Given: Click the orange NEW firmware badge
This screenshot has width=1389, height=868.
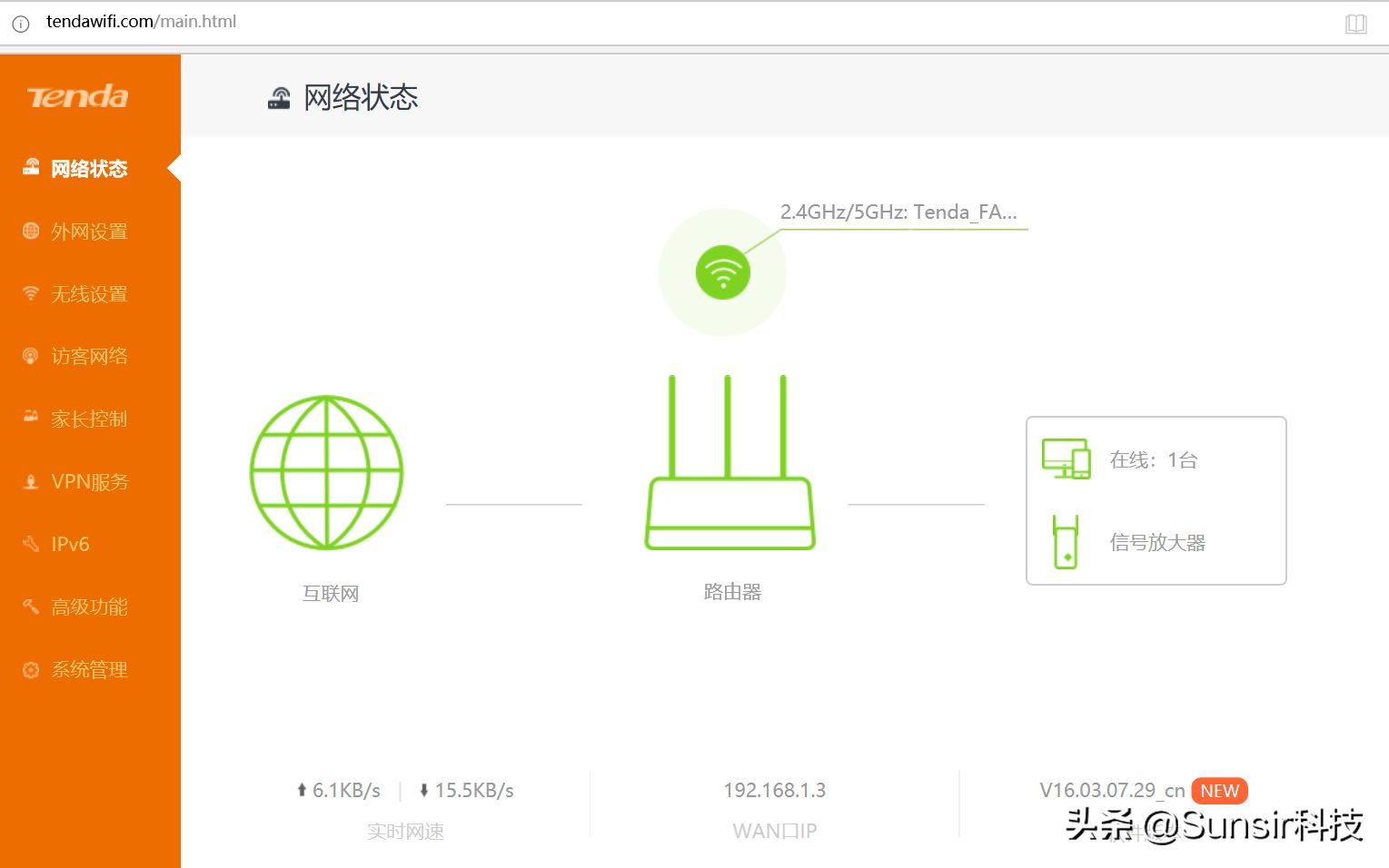Looking at the screenshot, I should (x=1219, y=791).
